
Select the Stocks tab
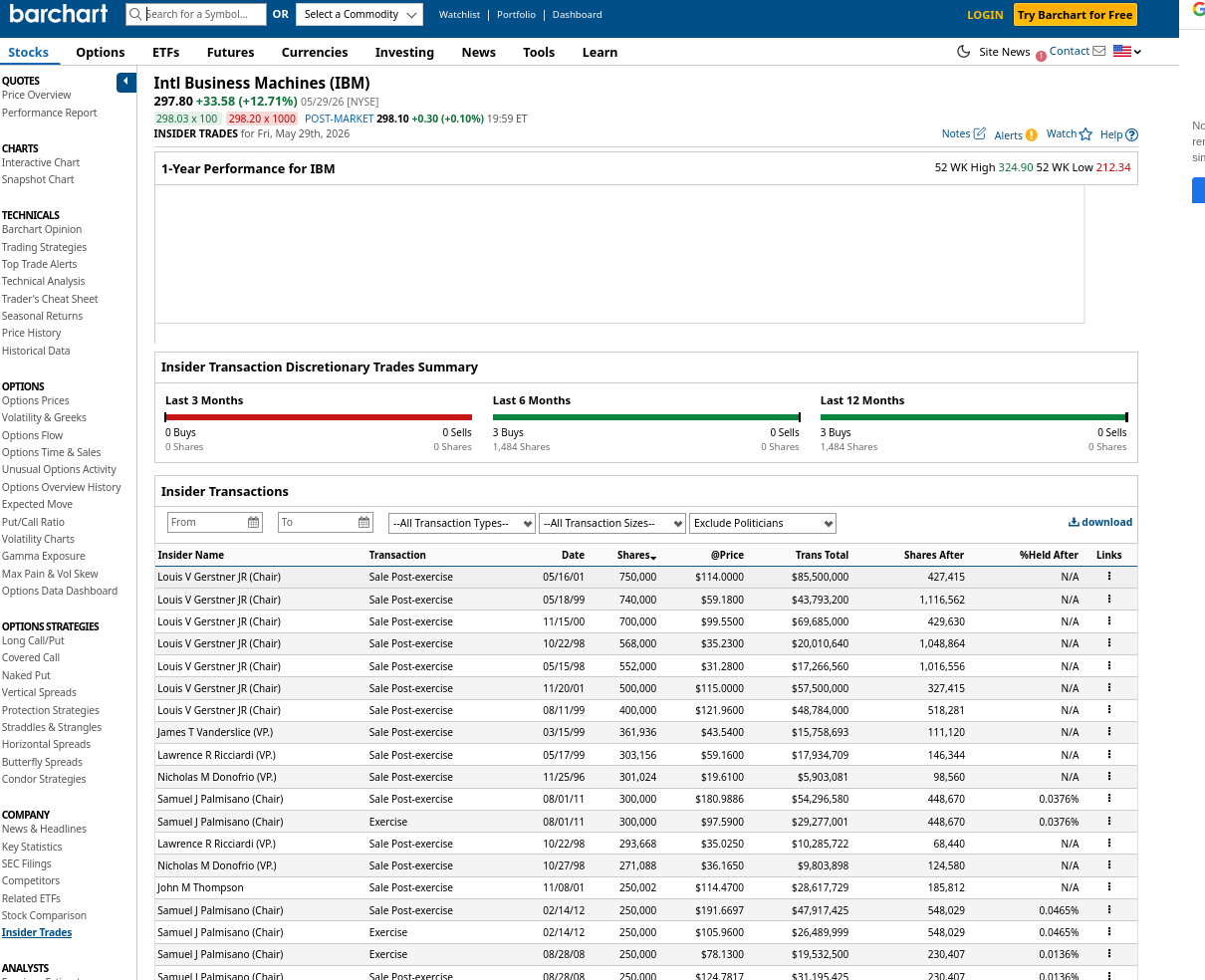point(29,52)
